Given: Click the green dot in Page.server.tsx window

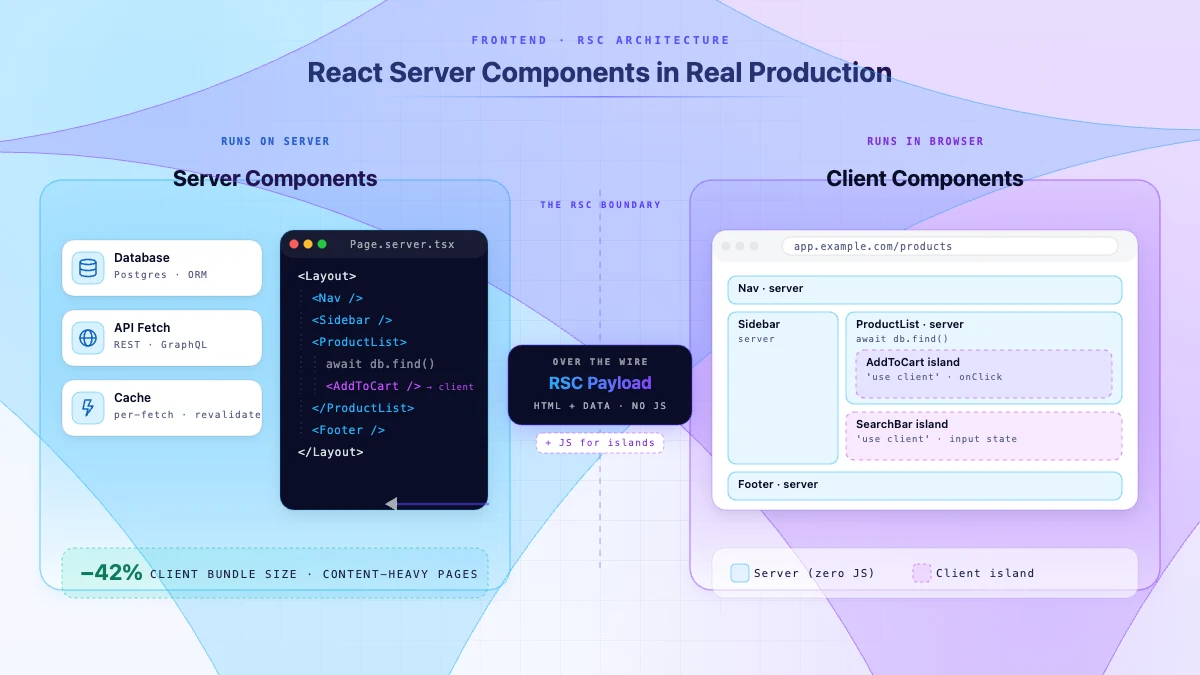Looking at the screenshot, I should [322, 244].
